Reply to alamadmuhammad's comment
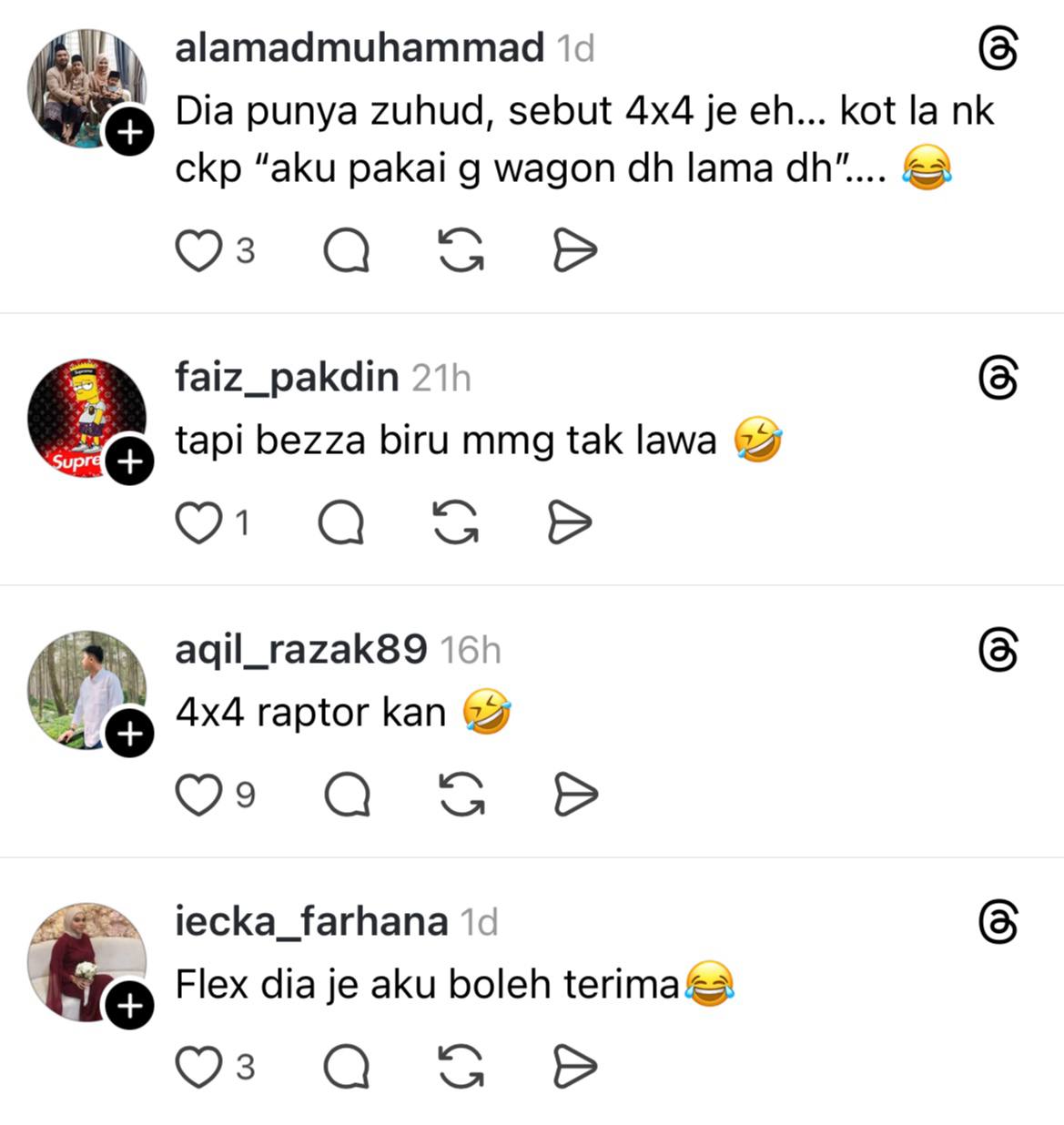The height and width of the screenshot is (1125, 1064). [x=347, y=250]
